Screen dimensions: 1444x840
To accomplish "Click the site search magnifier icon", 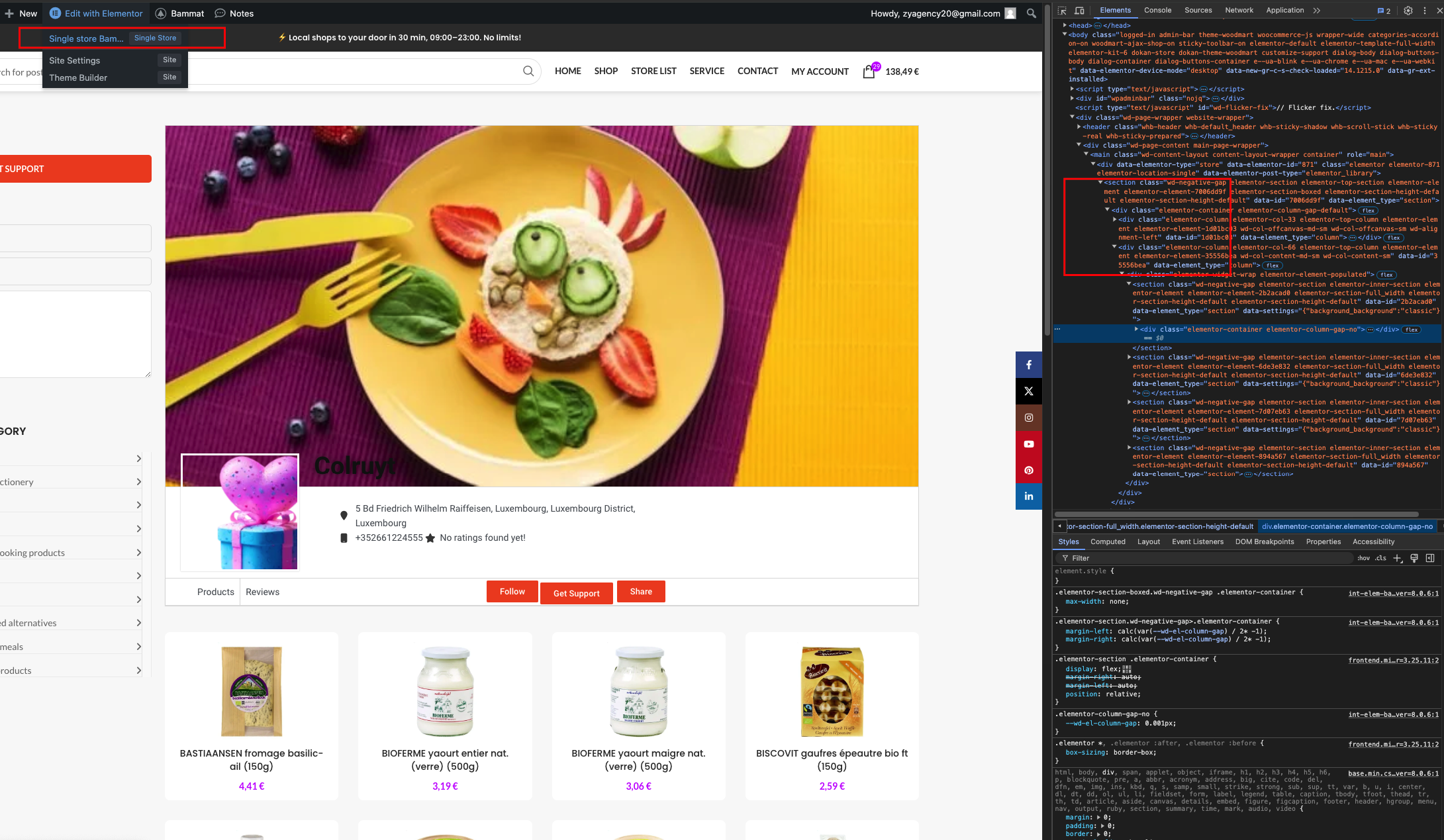I will [x=528, y=71].
